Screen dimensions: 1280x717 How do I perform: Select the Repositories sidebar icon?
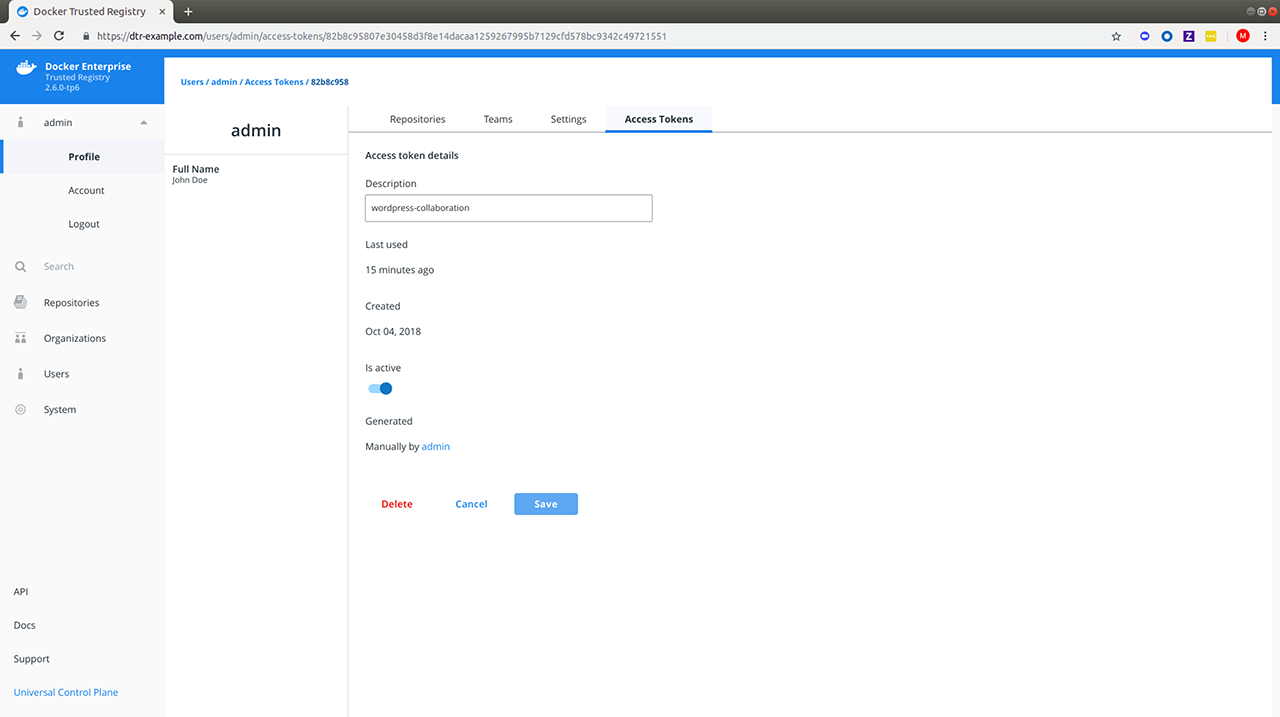20,302
